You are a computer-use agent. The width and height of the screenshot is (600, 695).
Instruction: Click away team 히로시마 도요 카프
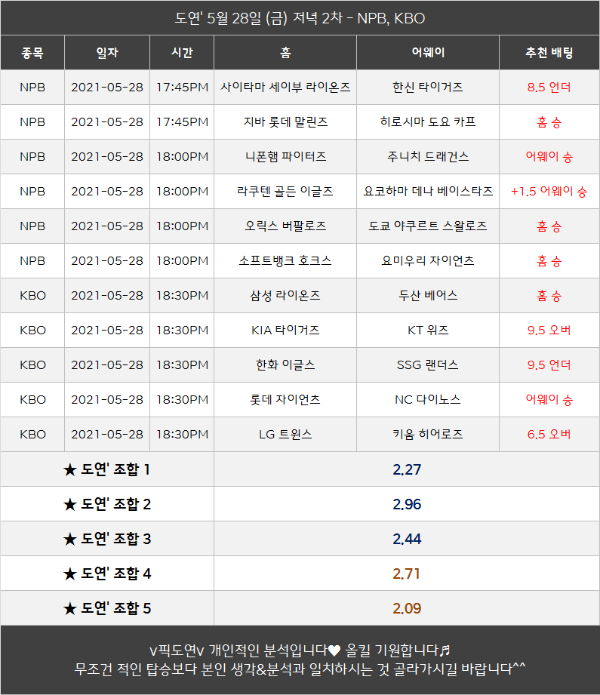point(428,122)
